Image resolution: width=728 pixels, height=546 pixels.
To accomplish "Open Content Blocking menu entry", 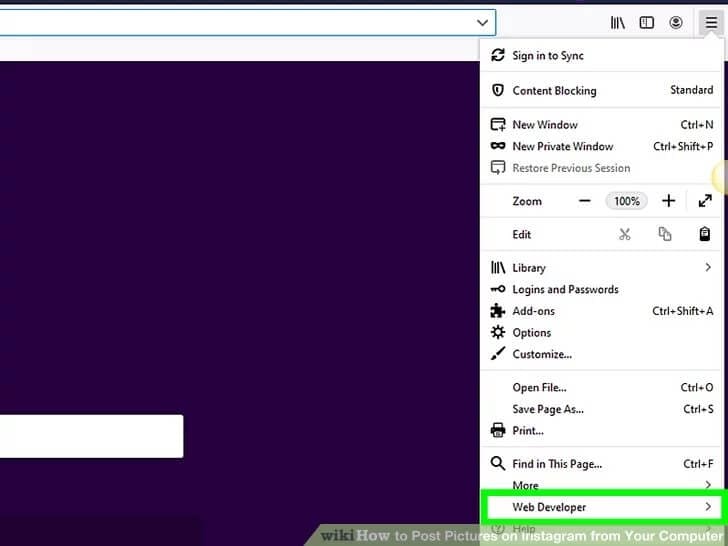I will pyautogui.click(x=602, y=90).
